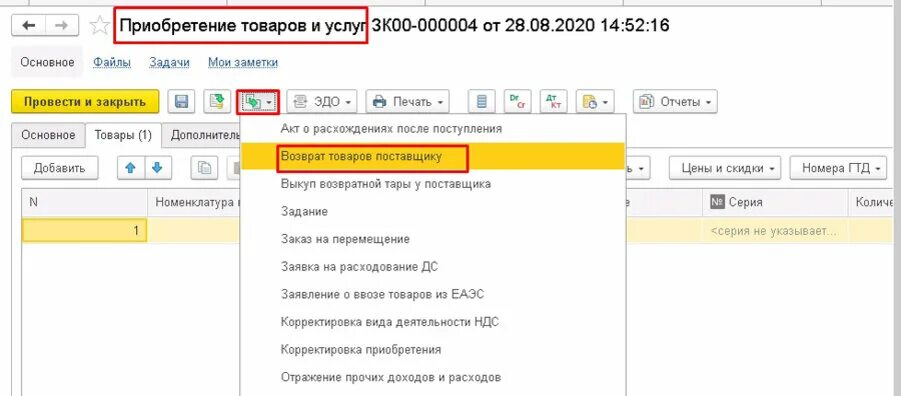The image size is (901, 396).
Task: Add document to favorites with star icon
Action: (100, 26)
